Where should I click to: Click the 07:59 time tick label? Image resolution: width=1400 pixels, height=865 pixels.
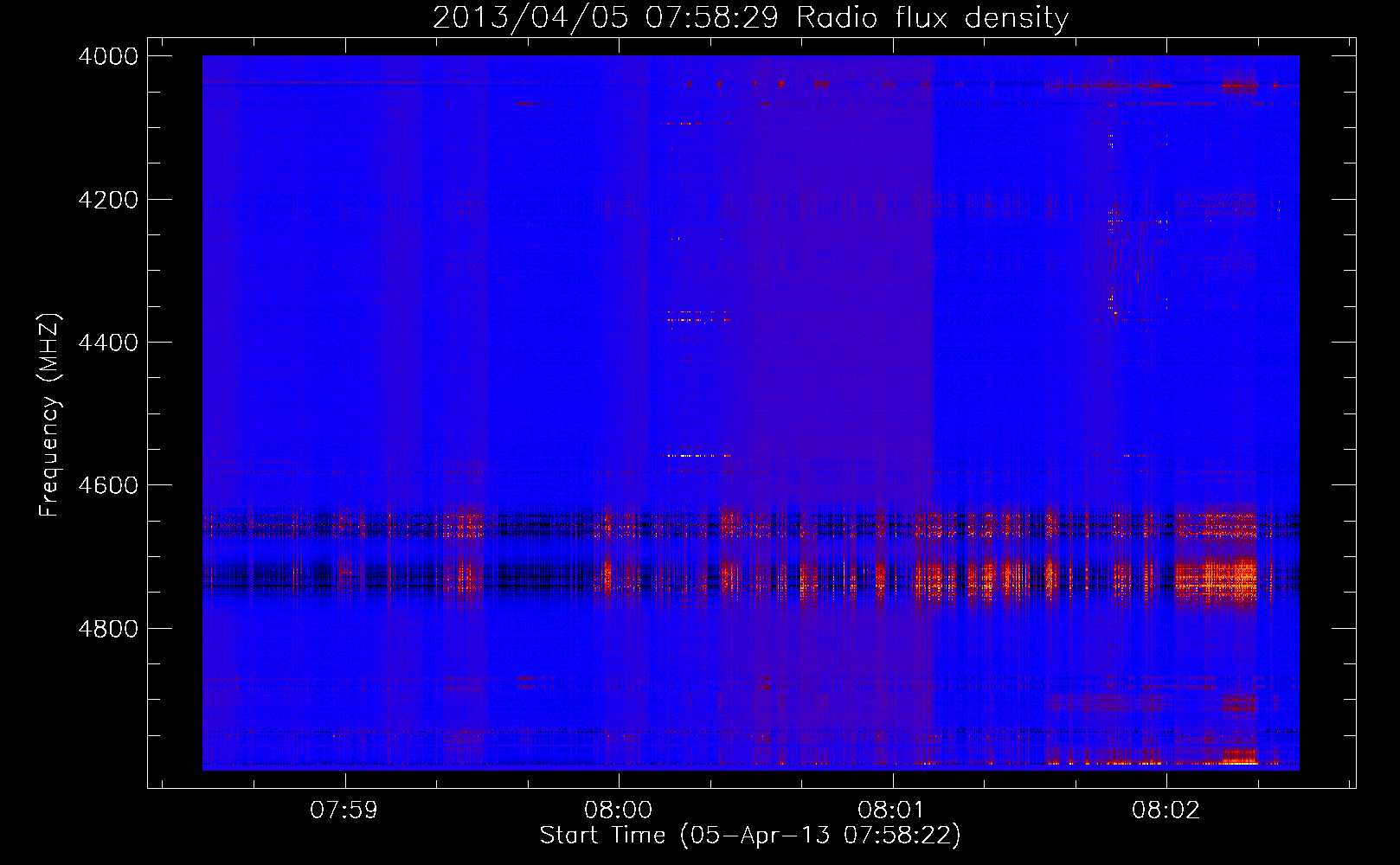click(x=345, y=811)
